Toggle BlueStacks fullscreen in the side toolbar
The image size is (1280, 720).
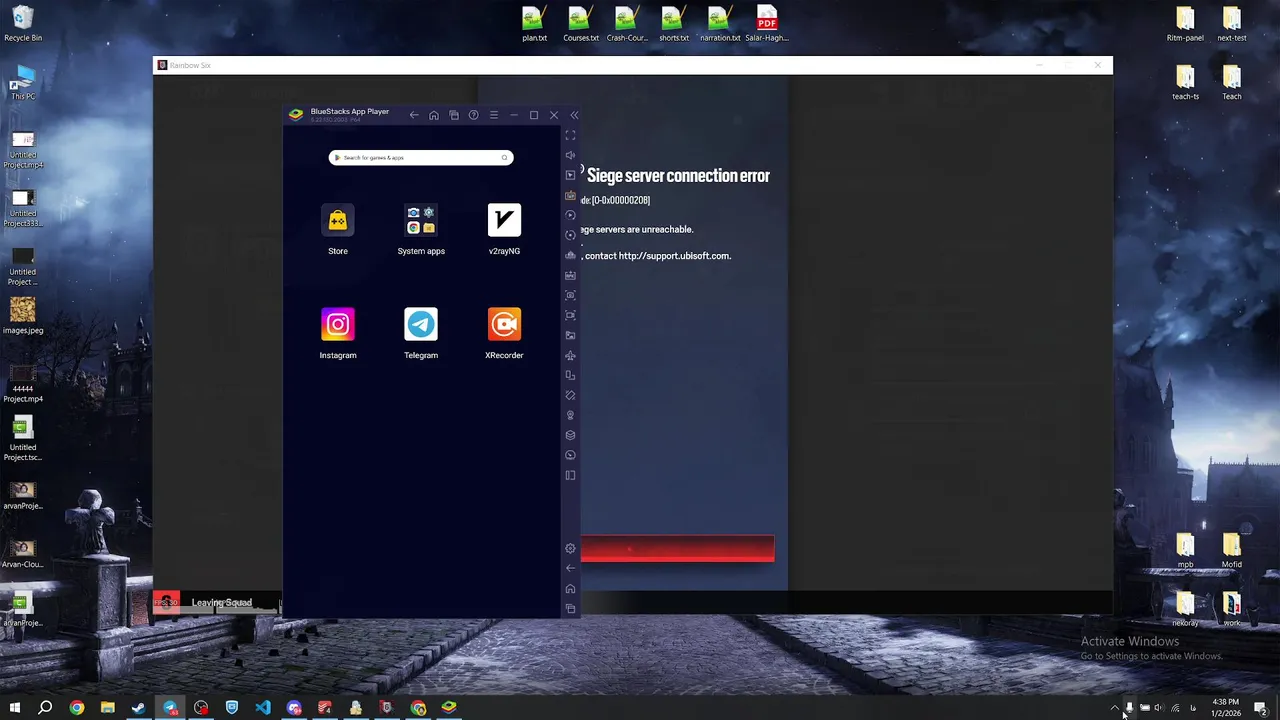click(571, 135)
